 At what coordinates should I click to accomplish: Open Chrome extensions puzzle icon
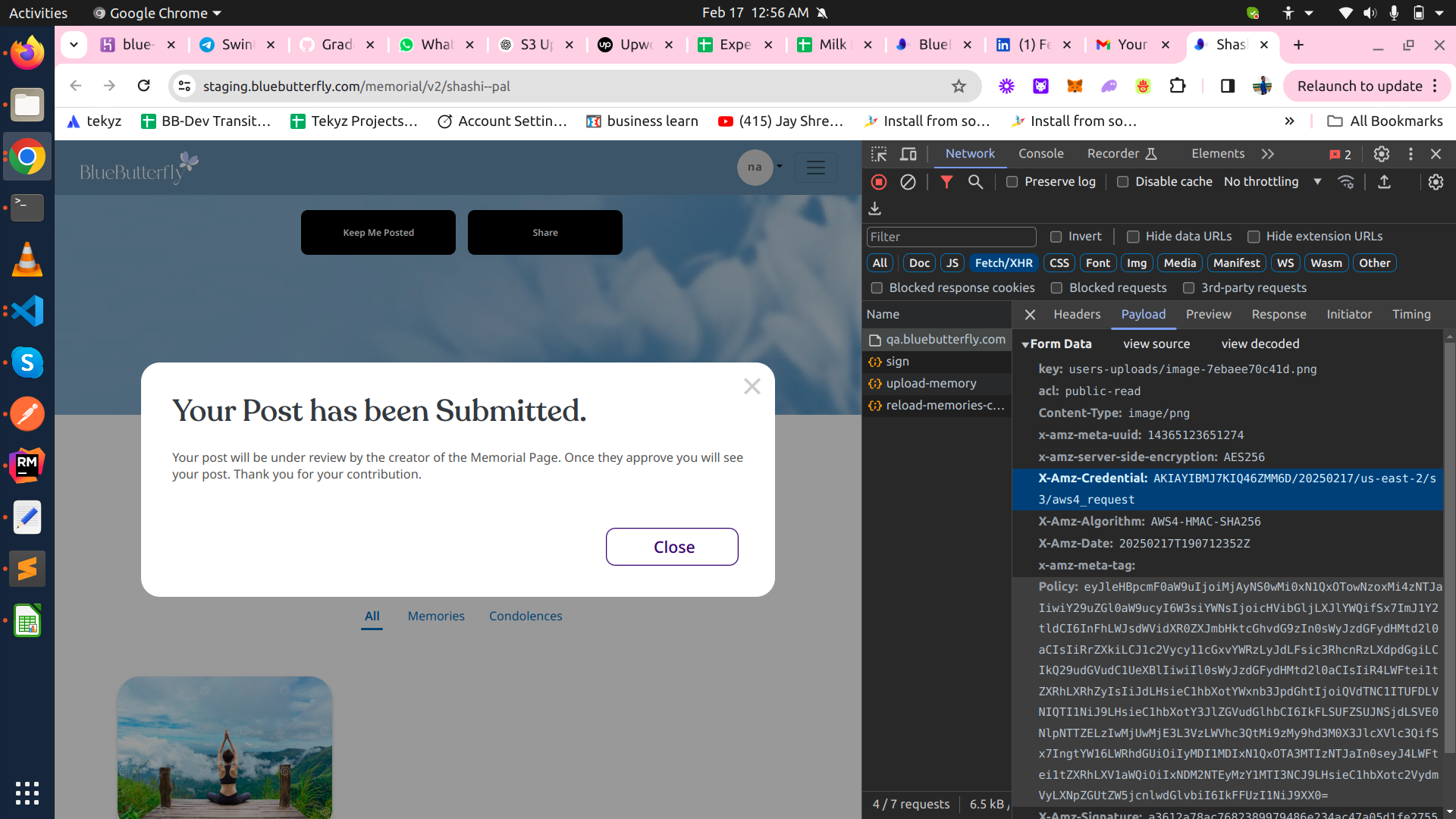pos(1178,86)
